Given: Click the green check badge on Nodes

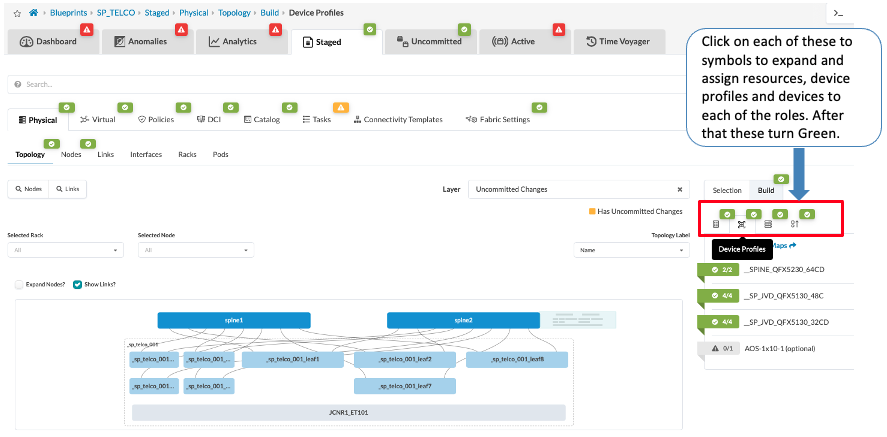Looking at the screenshot, I should point(88,144).
